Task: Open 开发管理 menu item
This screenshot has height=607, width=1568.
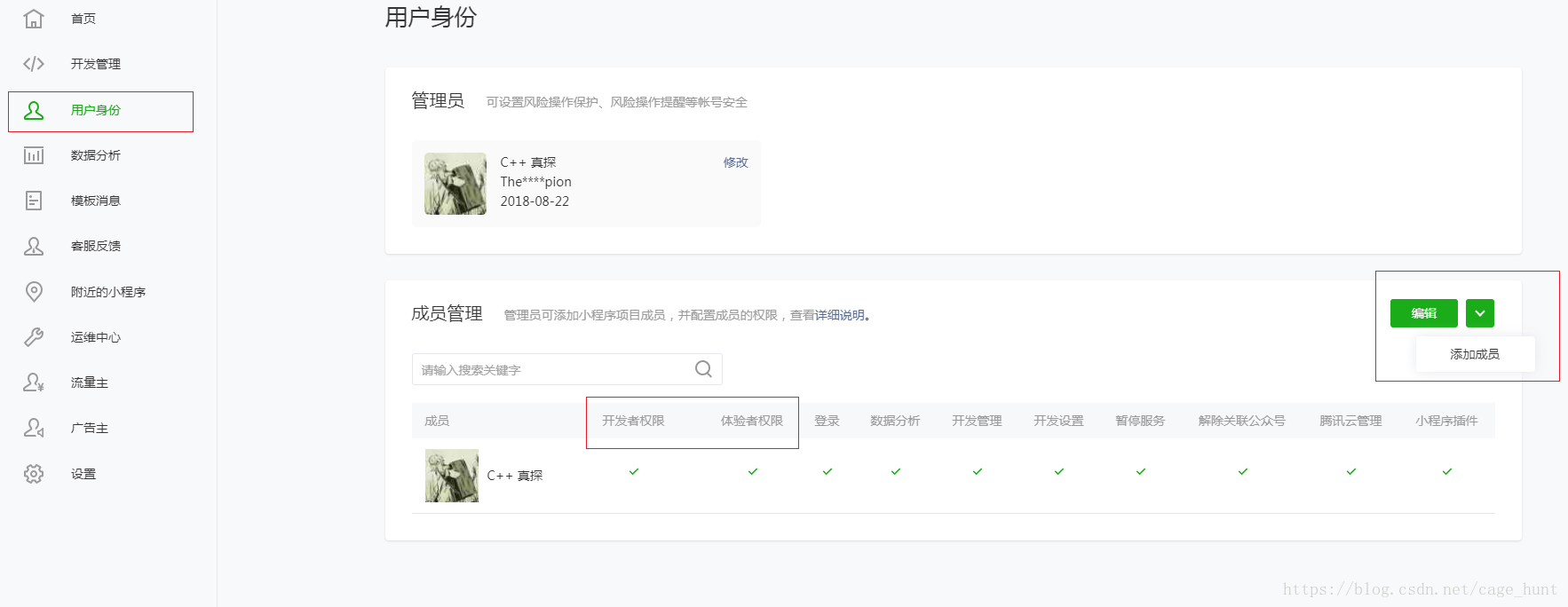Action: [96, 64]
